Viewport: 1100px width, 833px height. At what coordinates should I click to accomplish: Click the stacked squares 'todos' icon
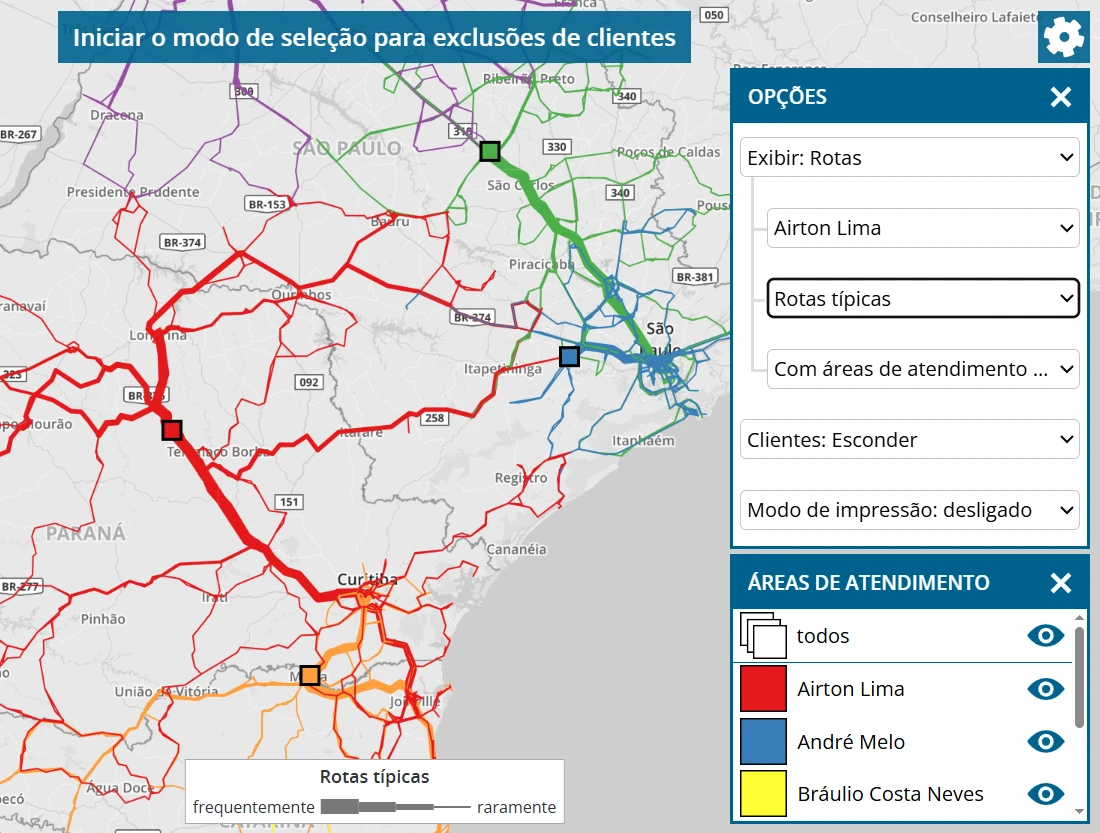pyautogui.click(x=763, y=636)
